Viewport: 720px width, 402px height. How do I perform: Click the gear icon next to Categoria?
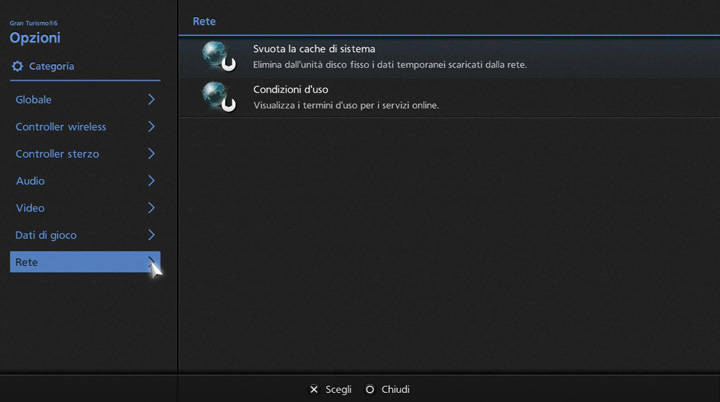pos(17,66)
